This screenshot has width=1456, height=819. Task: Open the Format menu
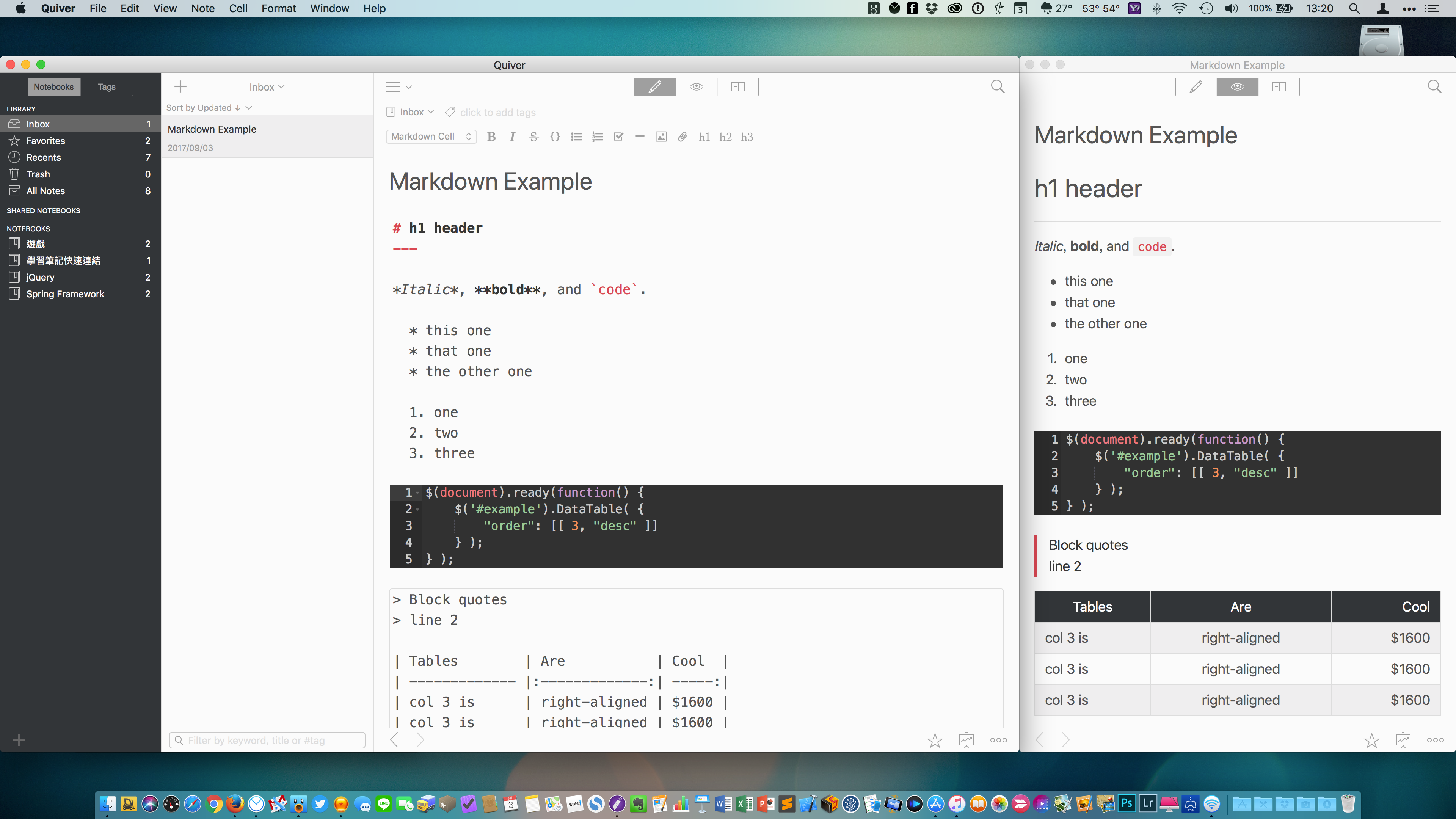click(278, 8)
